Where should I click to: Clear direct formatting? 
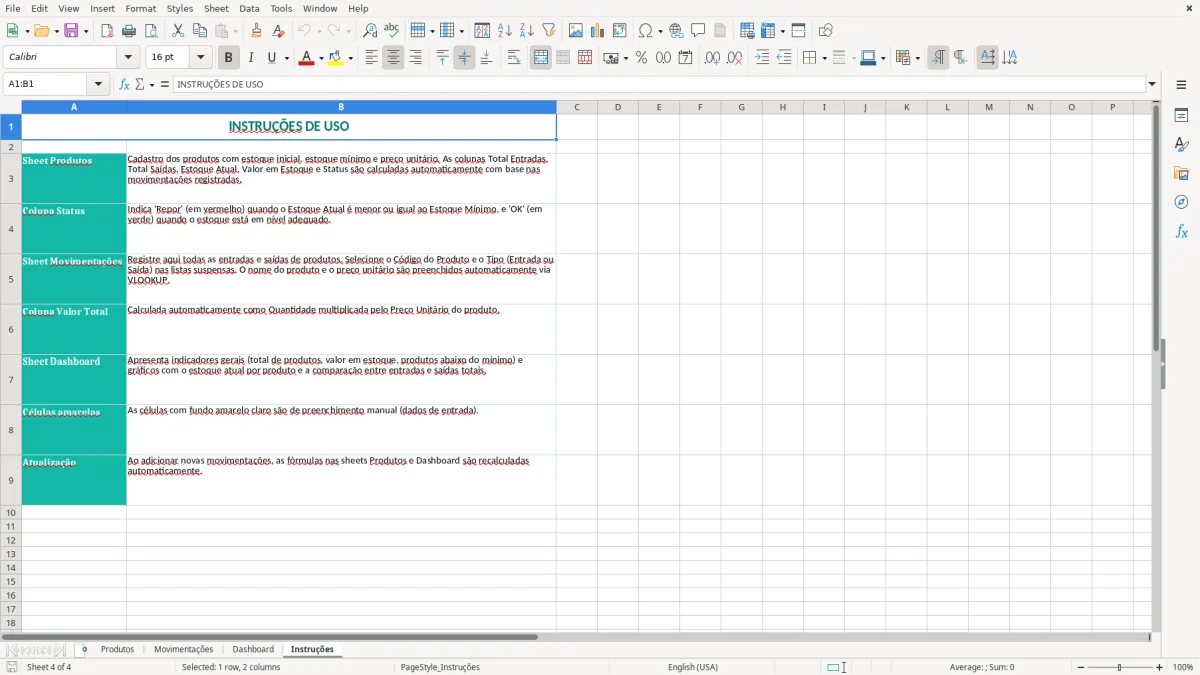pos(278,31)
